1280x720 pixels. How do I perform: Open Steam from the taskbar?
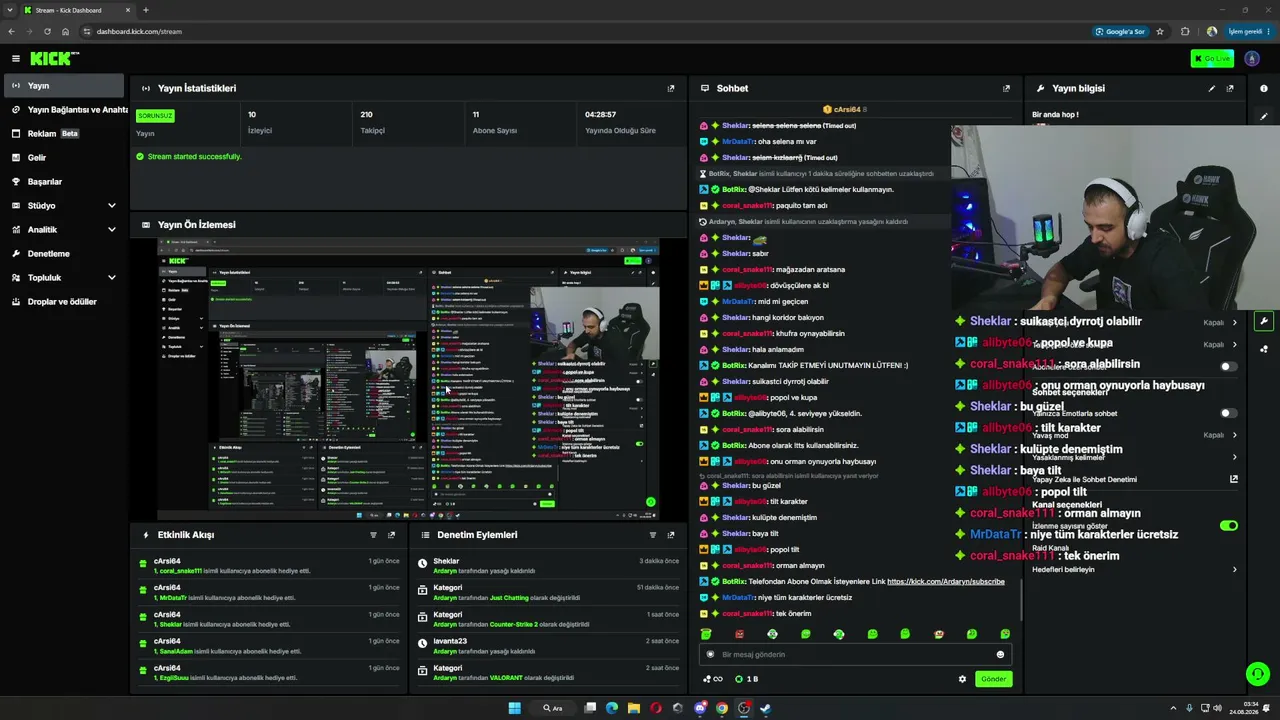click(766, 708)
